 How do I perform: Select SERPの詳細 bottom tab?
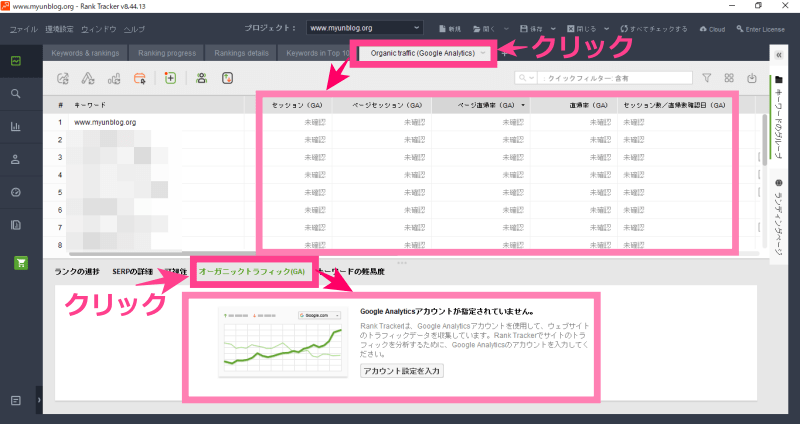pyautogui.click(x=133, y=271)
